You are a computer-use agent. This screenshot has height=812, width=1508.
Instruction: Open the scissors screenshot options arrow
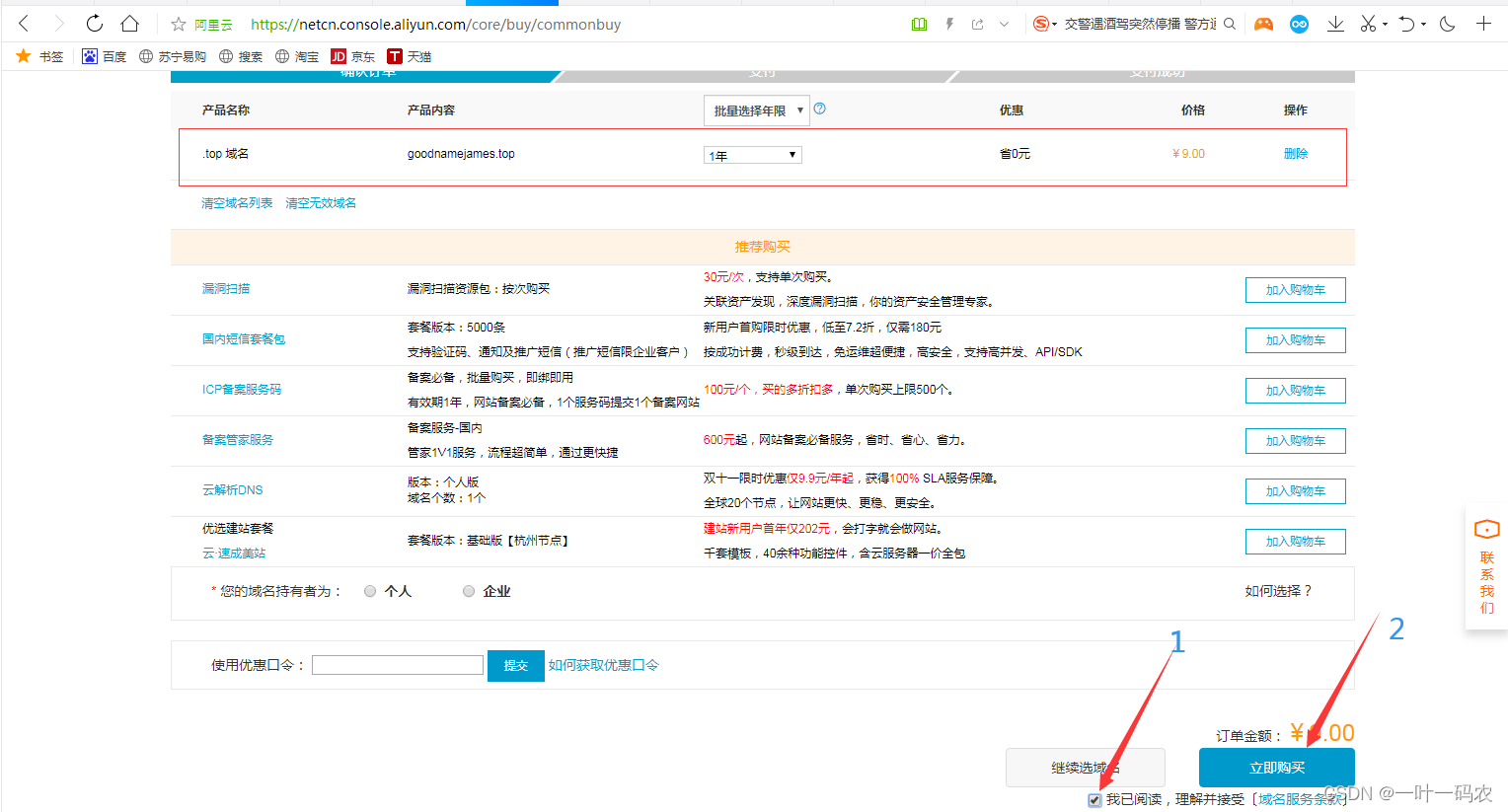click(x=1385, y=24)
